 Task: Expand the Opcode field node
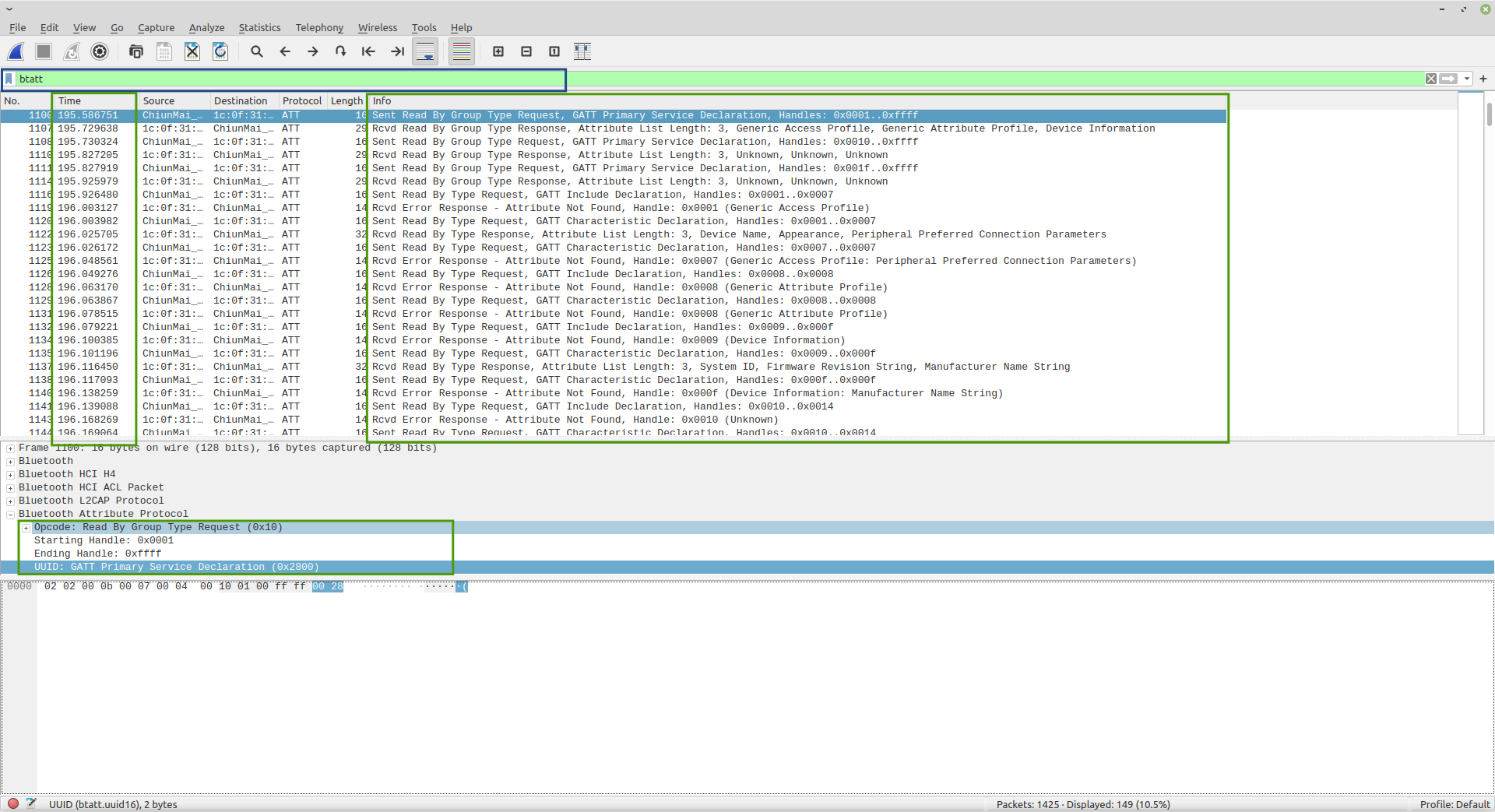coord(26,528)
